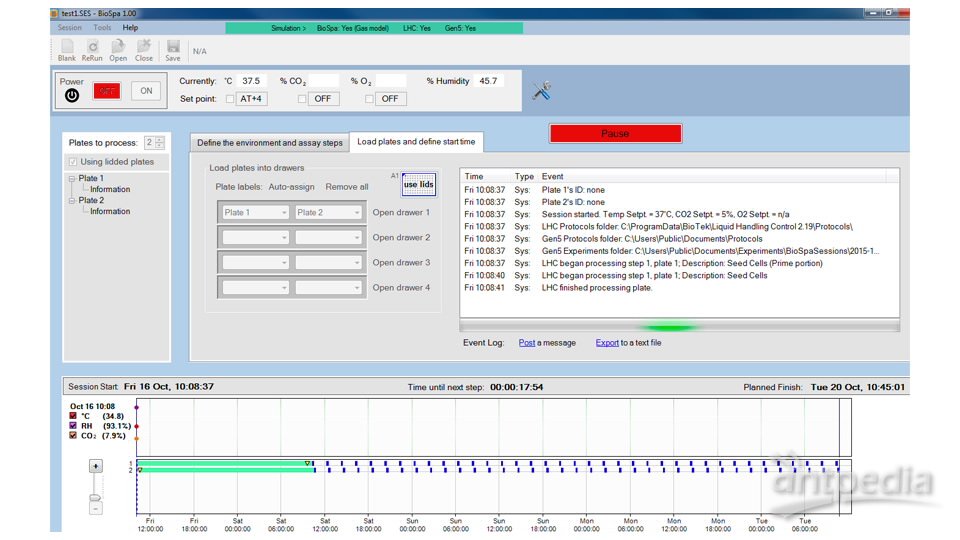
Task: Toggle the RH humidity graph checkbox
Action: 72,425
